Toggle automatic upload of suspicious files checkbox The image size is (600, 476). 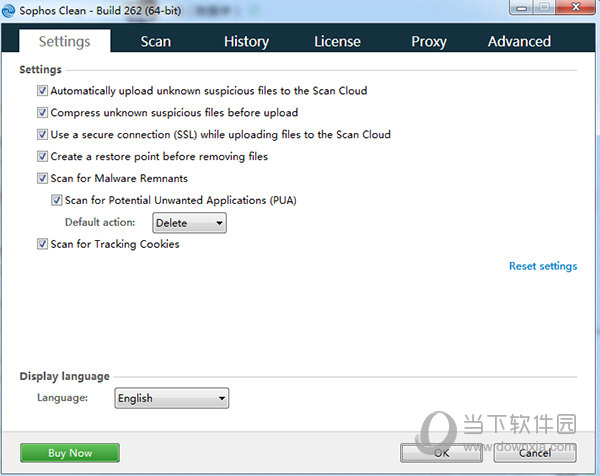42,91
